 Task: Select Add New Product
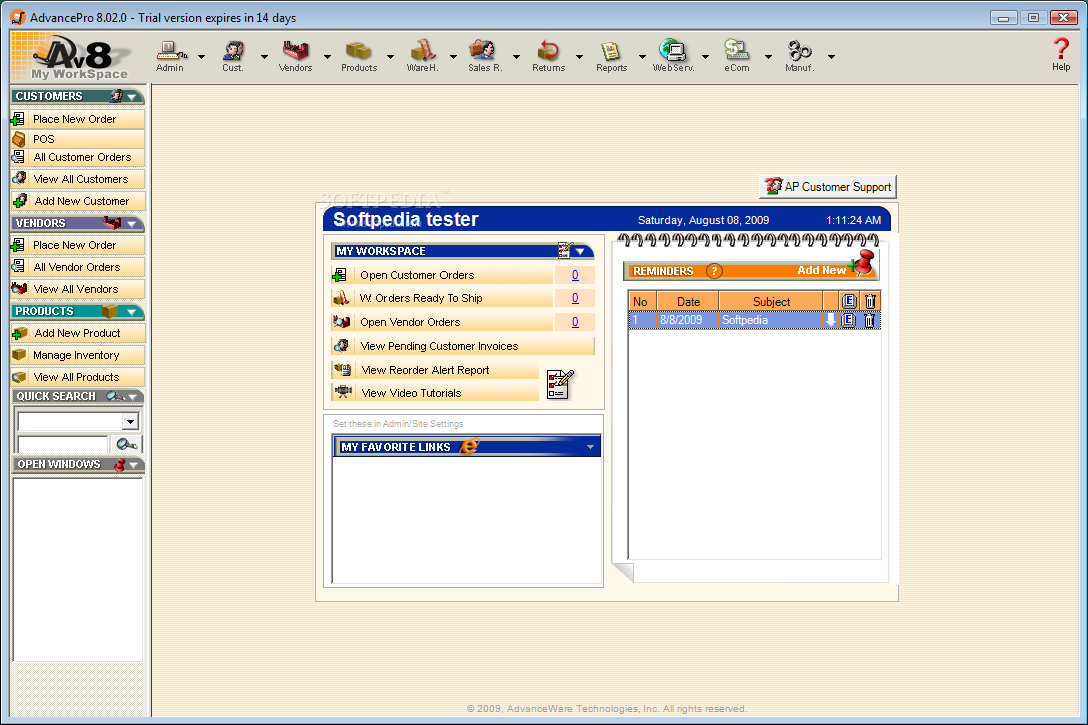pos(78,334)
